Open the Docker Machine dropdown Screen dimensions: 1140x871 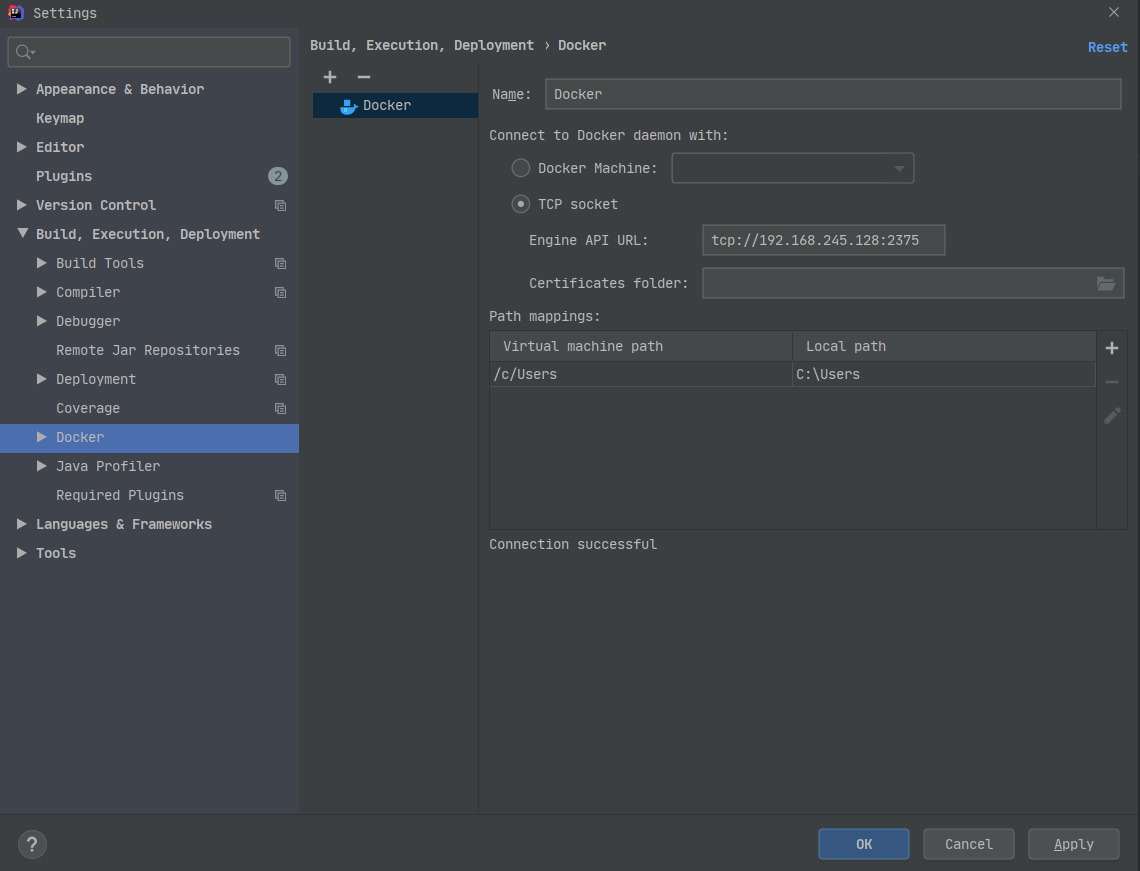(x=793, y=168)
